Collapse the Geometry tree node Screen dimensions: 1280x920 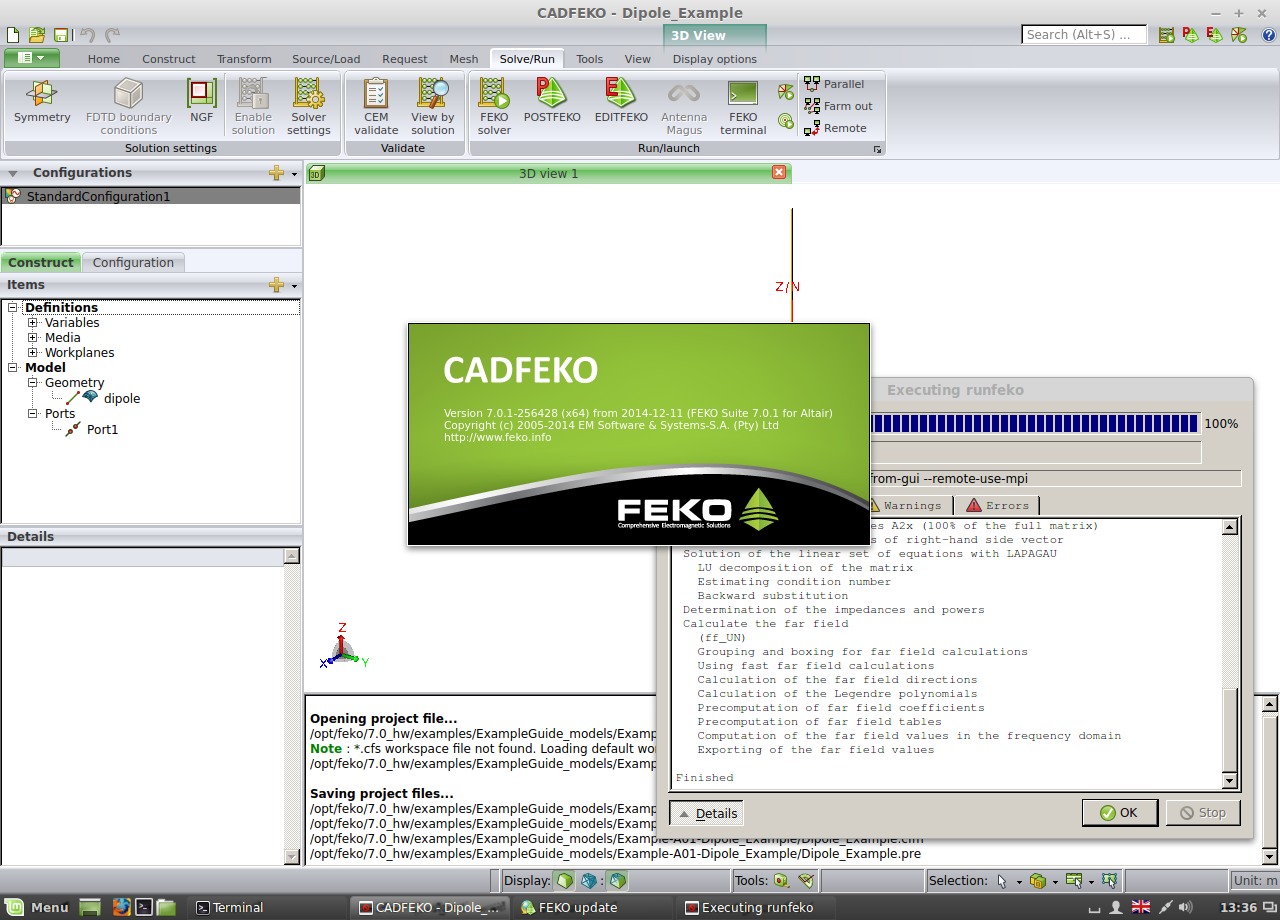[x=33, y=383]
